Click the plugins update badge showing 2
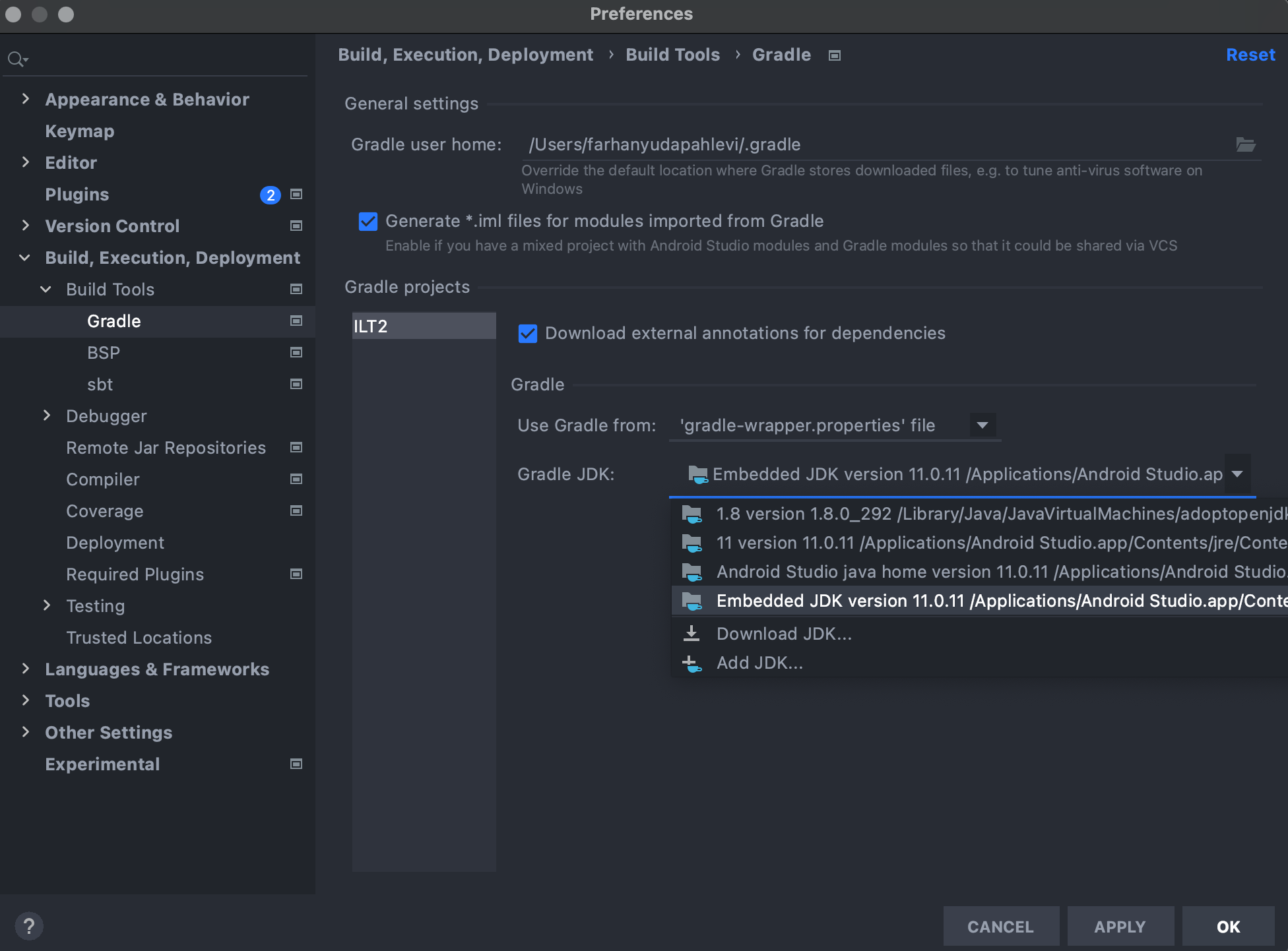 coord(271,195)
